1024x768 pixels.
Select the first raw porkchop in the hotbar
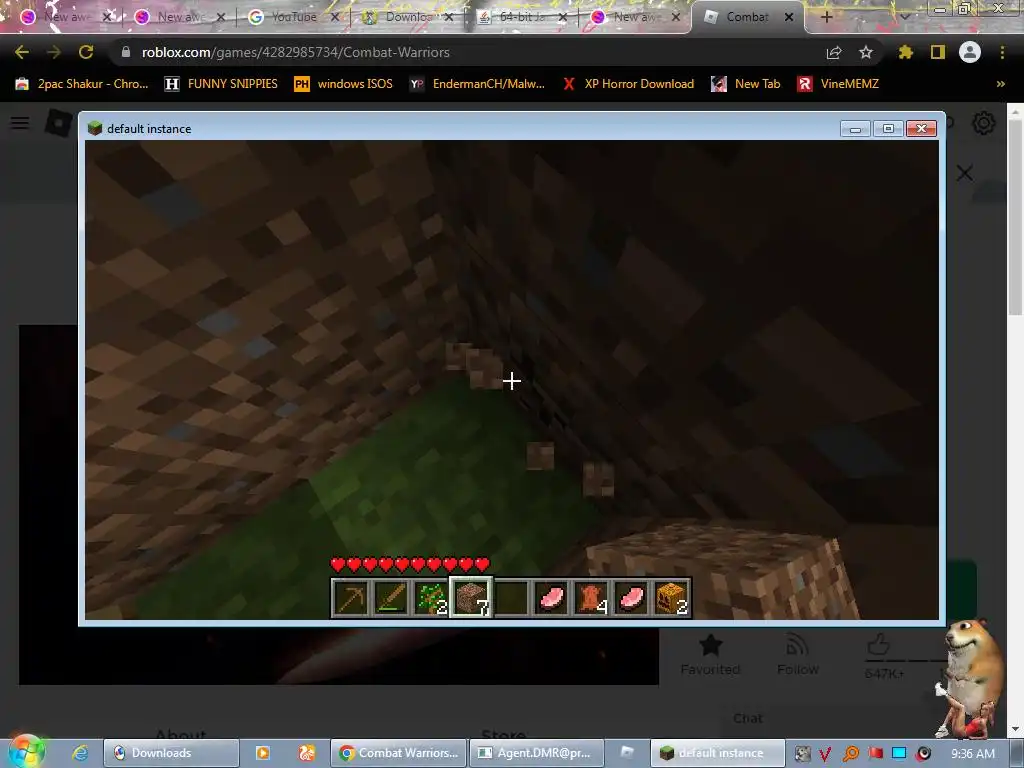[551, 598]
